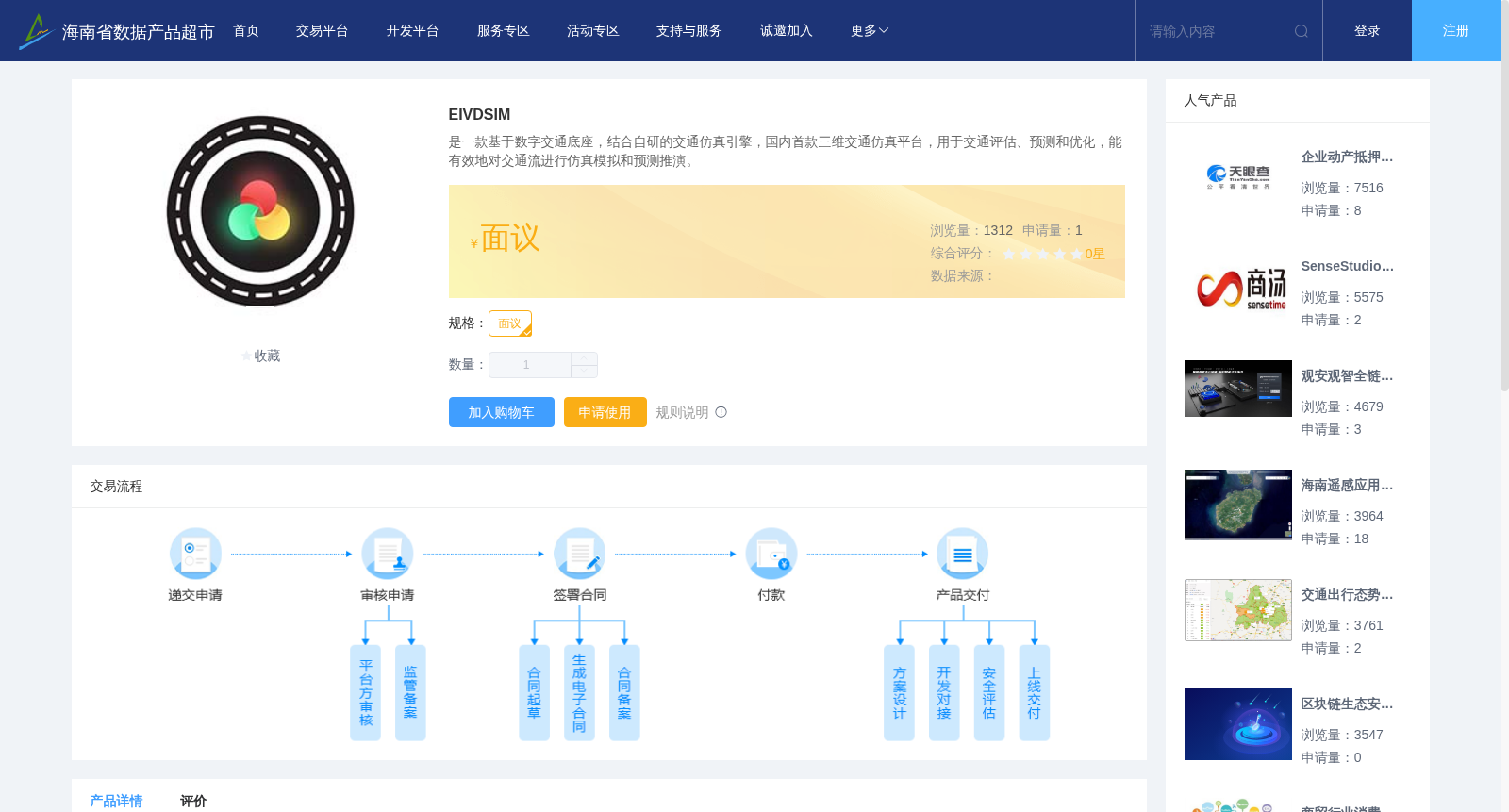Open the 区块链生态安 product title

click(x=1347, y=704)
